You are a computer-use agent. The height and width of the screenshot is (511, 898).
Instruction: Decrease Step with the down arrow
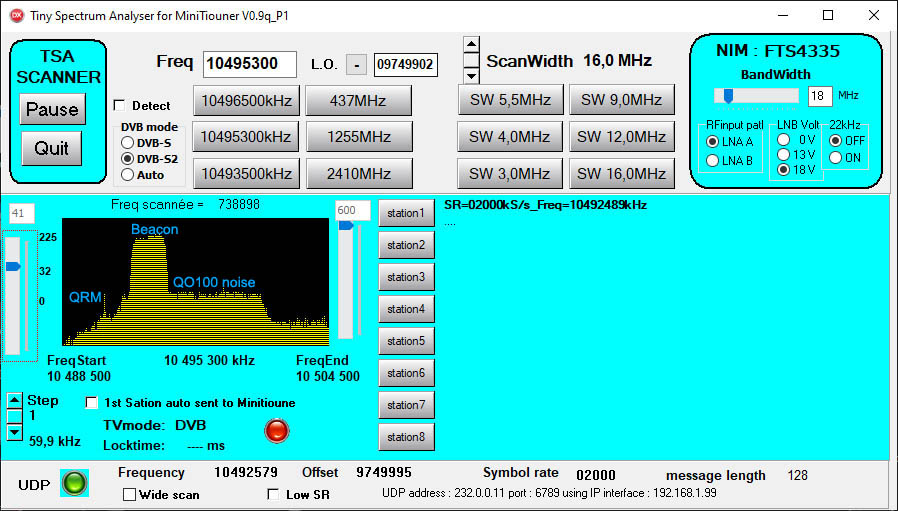pyautogui.click(x=14, y=433)
